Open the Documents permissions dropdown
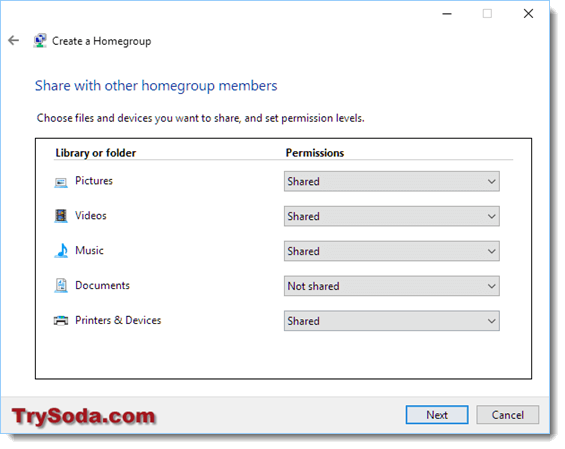This screenshot has width=565, height=449. [391, 286]
